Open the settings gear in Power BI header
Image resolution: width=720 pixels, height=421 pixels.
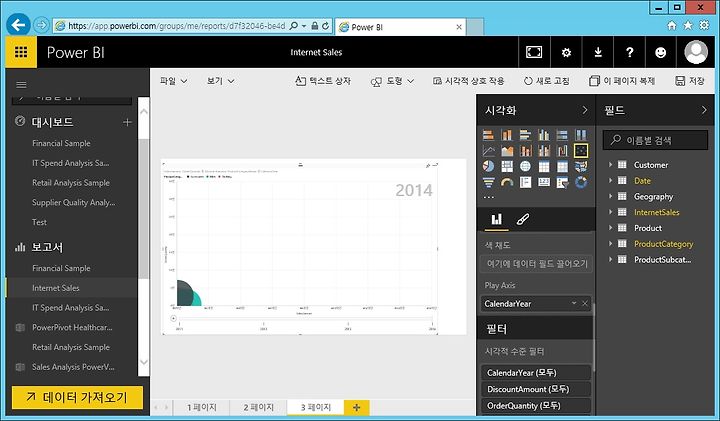[x=566, y=52]
